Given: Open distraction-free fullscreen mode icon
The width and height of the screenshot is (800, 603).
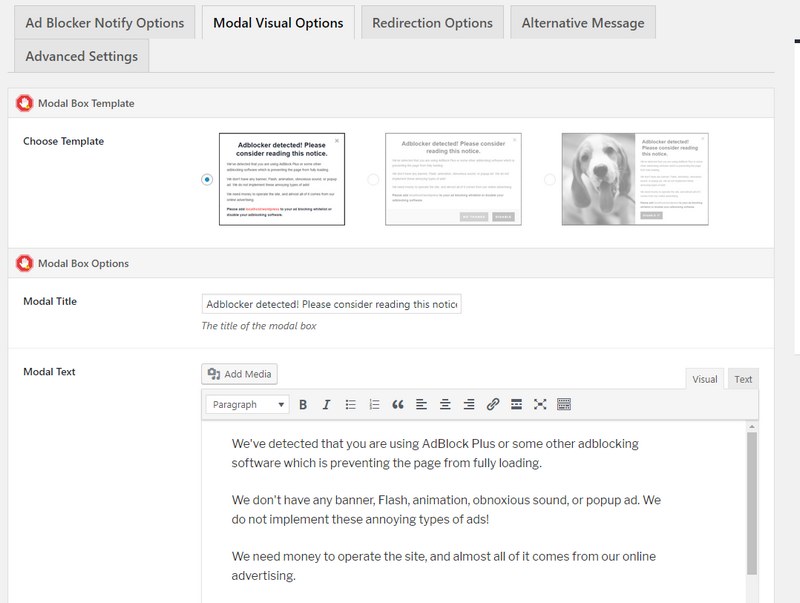Looking at the screenshot, I should (540, 405).
